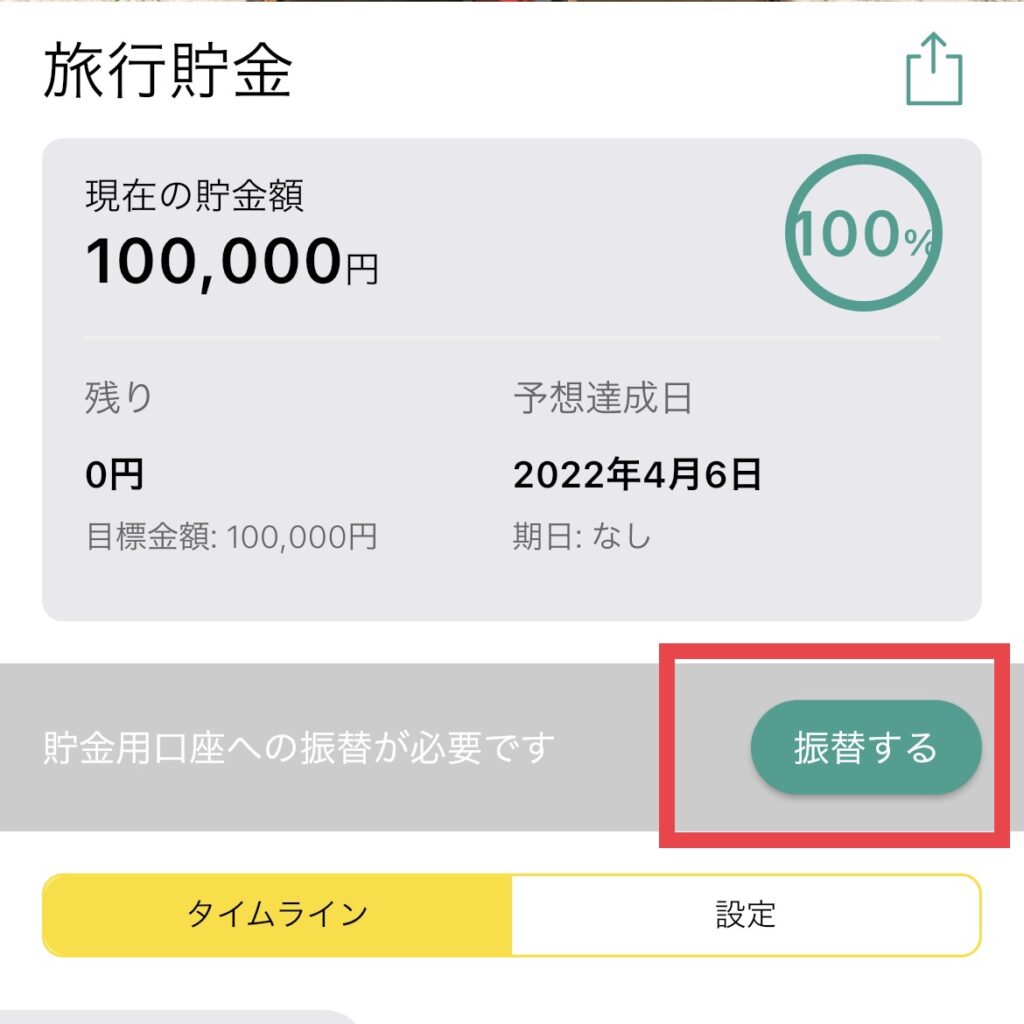This screenshot has height=1024, width=1024.
Task: Click the grey savings summary card background
Action: coord(512,379)
